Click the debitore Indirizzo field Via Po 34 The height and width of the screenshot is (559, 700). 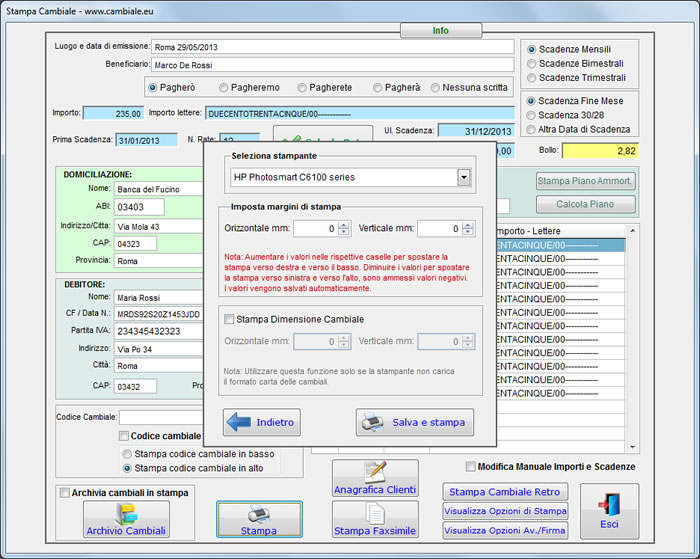click(x=159, y=349)
